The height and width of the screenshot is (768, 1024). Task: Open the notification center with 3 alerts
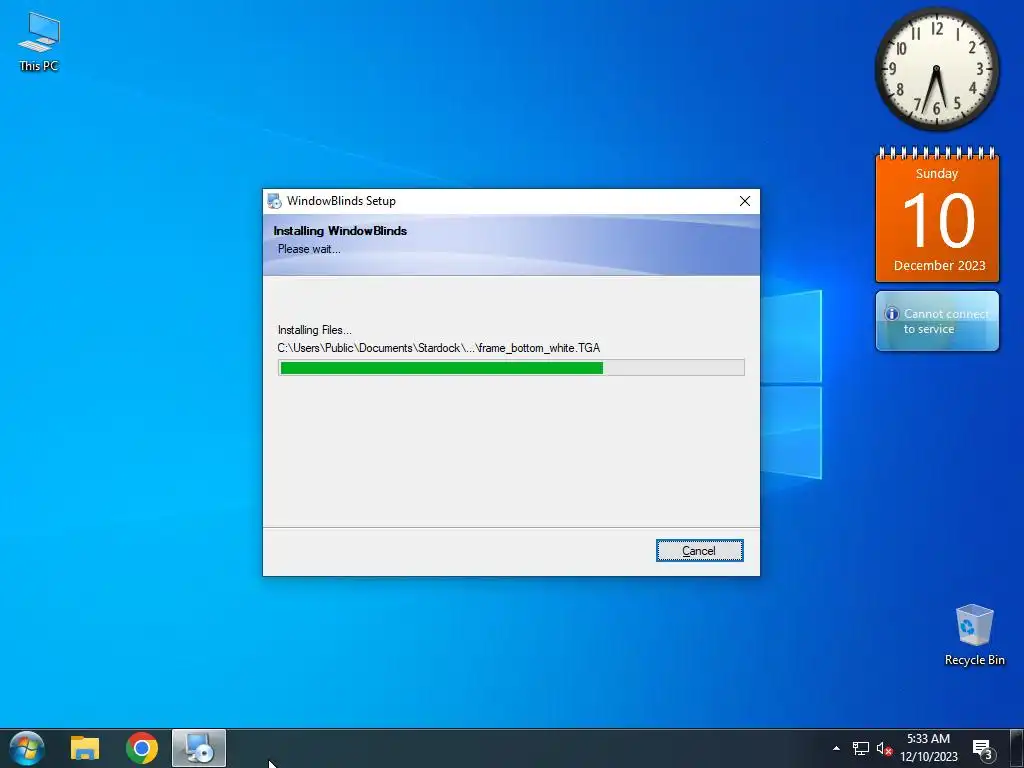[x=984, y=749]
